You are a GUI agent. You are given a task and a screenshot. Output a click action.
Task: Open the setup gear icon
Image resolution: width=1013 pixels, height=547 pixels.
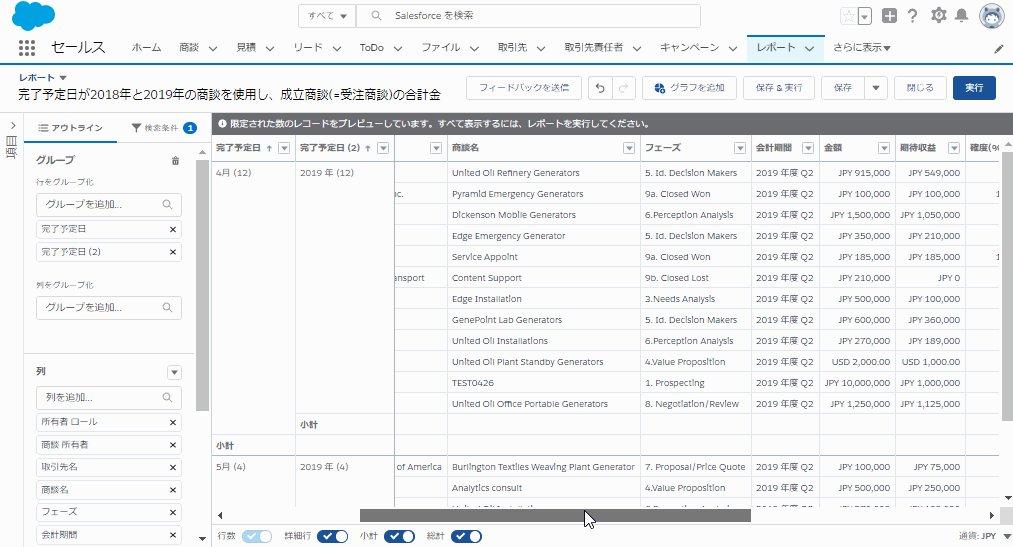[938, 15]
